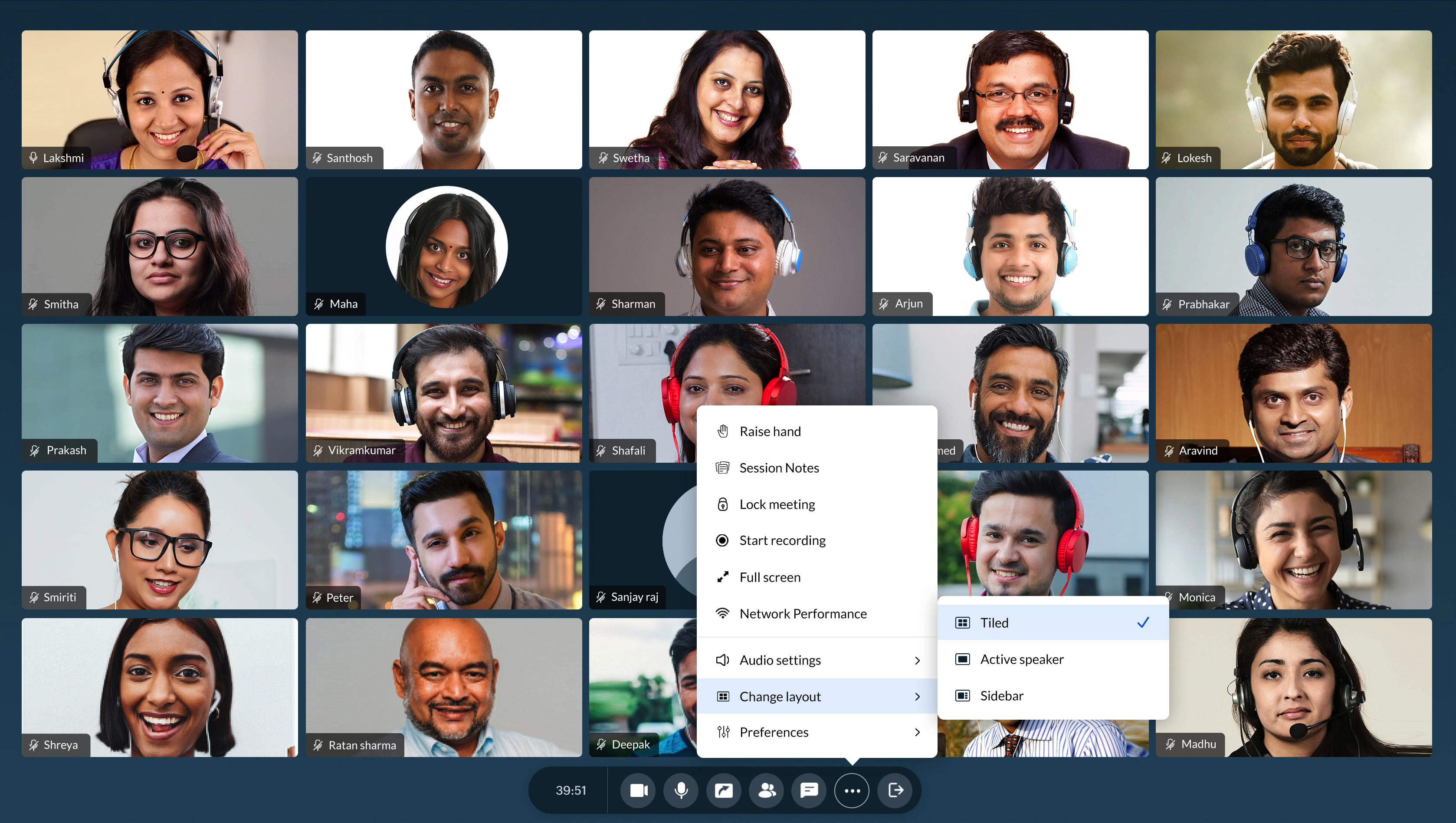This screenshot has width=1456, height=823.
Task: Click the Start recording icon
Action: pos(722,540)
